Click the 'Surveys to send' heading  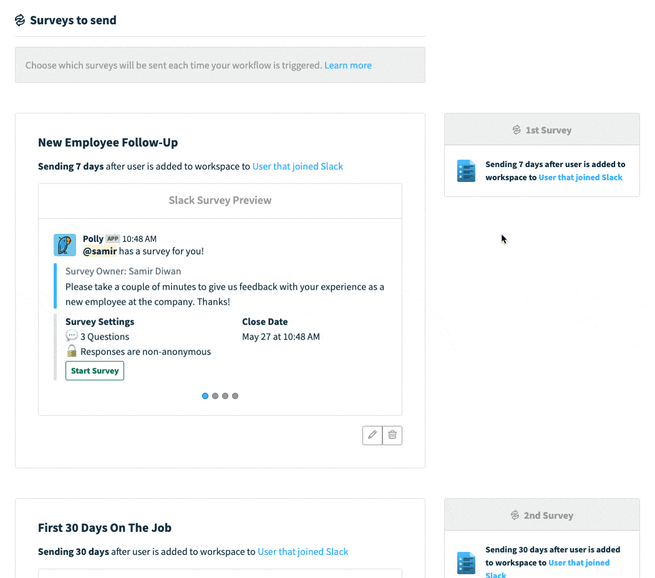click(x=73, y=20)
